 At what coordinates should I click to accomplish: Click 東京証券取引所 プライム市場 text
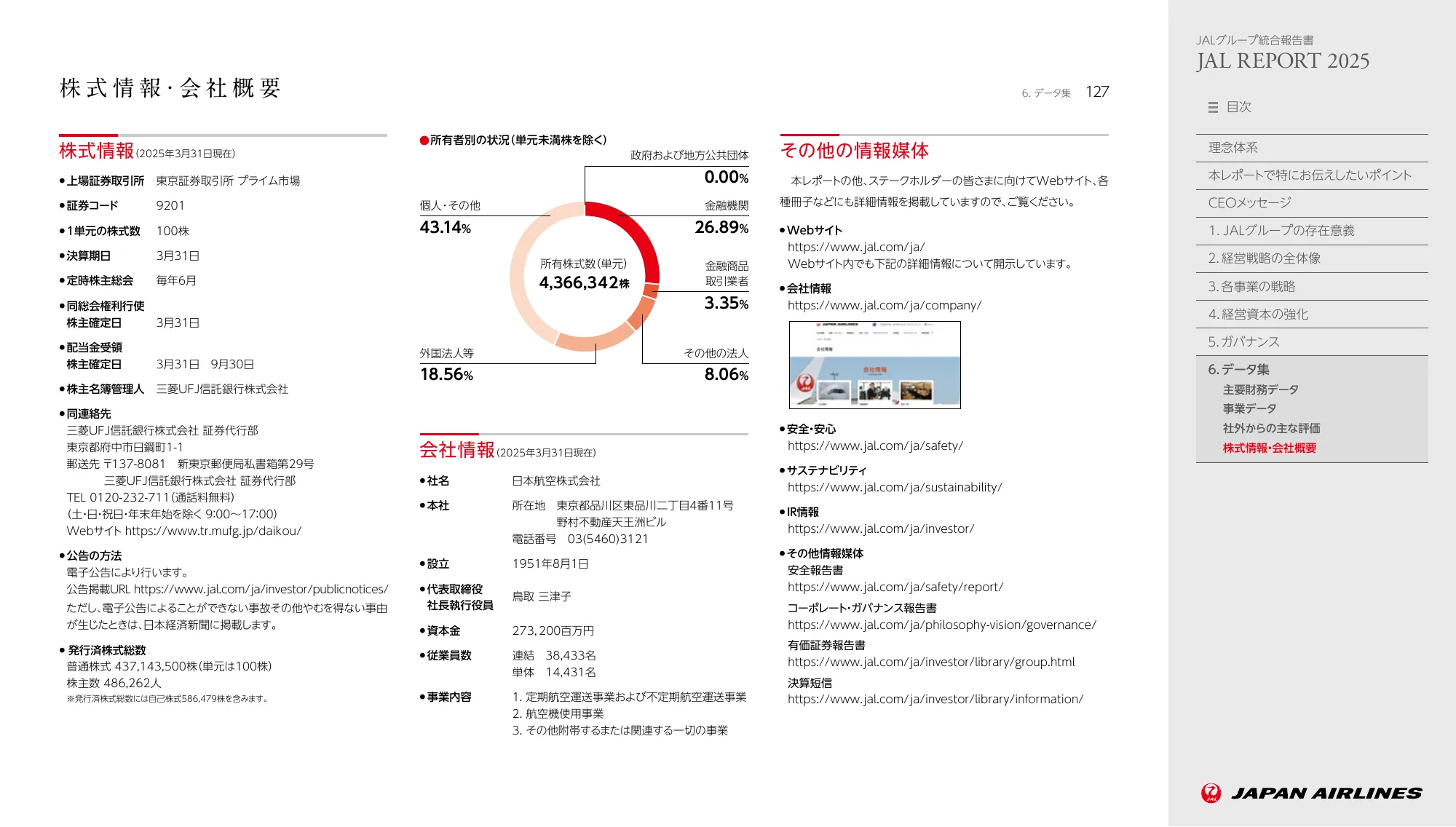228,181
